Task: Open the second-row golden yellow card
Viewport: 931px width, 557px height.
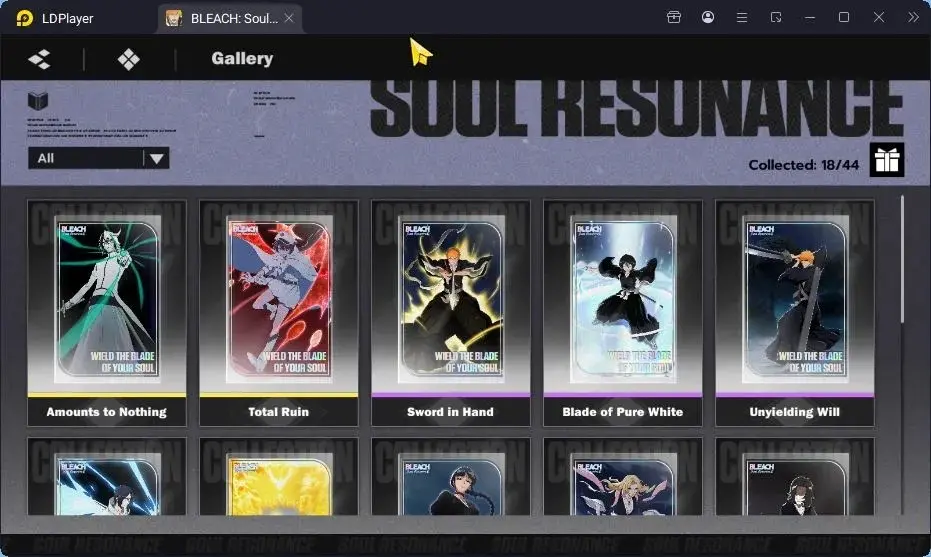Action: tap(279, 477)
